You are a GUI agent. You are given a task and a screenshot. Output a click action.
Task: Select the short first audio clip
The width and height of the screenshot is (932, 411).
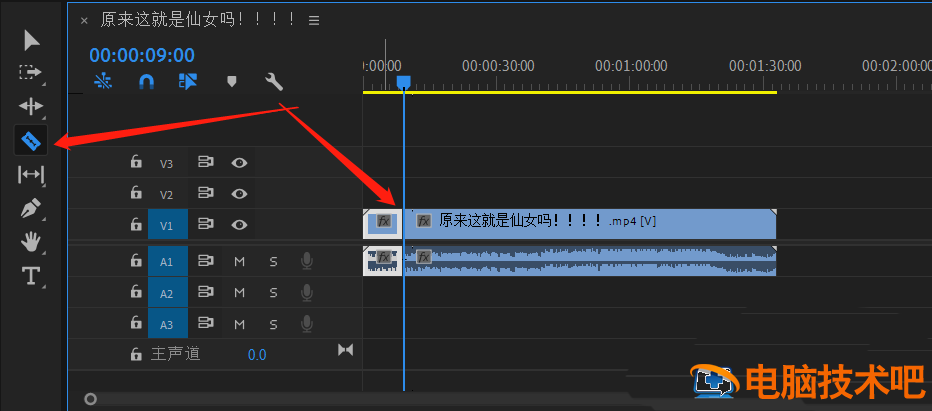(x=383, y=261)
